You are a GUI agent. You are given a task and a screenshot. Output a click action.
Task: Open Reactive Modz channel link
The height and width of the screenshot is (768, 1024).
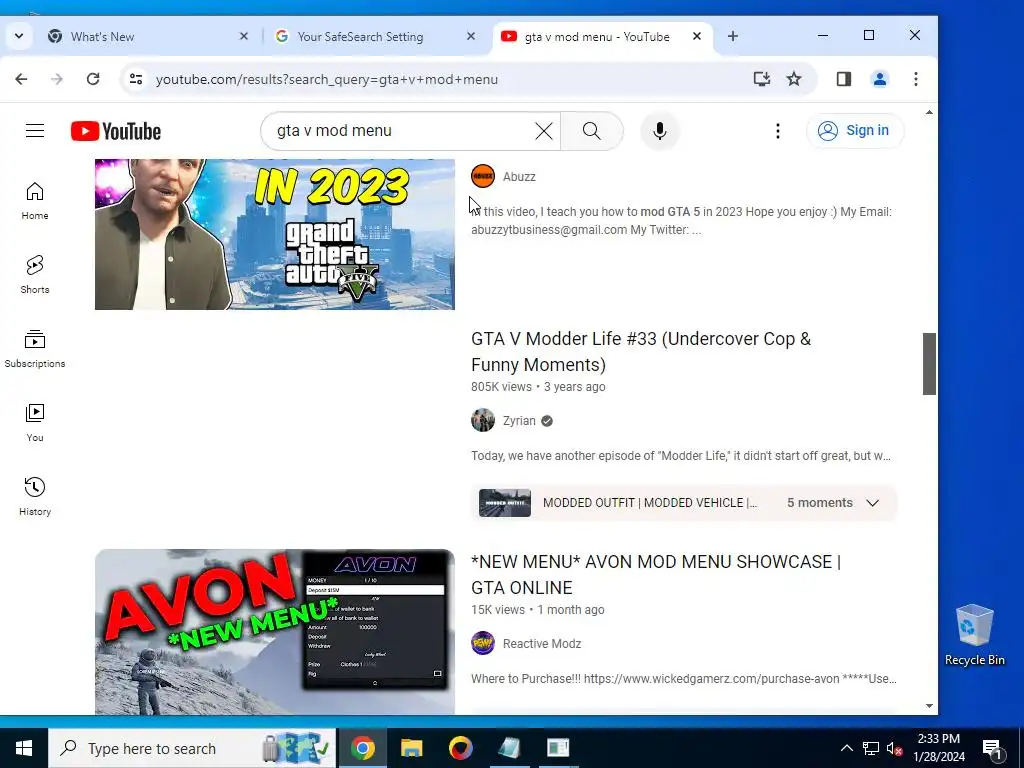(x=542, y=644)
